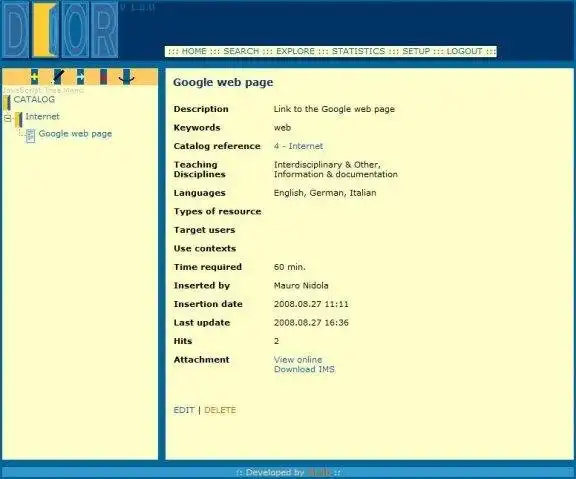Click the View online attachment link
This screenshot has width=576, height=479.
(x=298, y=360)
